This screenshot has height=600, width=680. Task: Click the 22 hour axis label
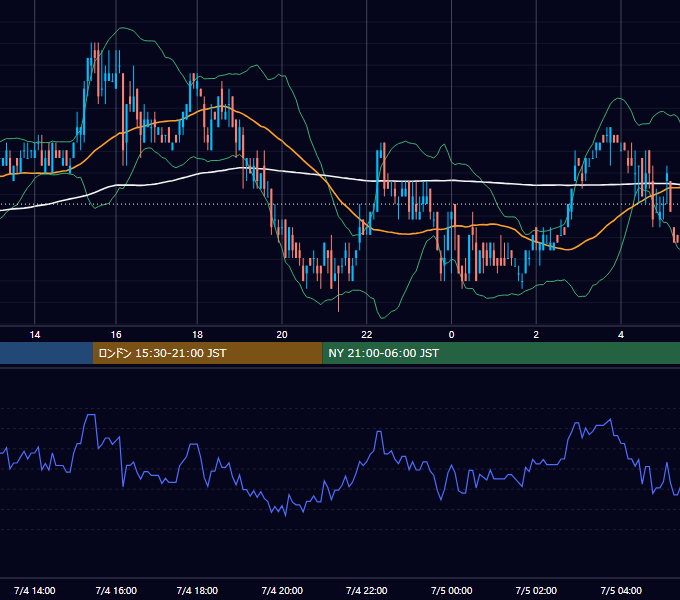coord(367,335)
